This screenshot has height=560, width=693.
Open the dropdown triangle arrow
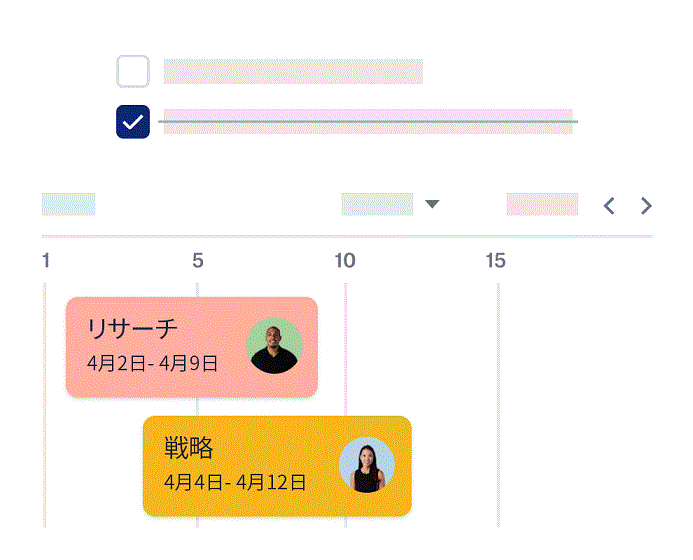pyautogui.click(x=432, y=204)
